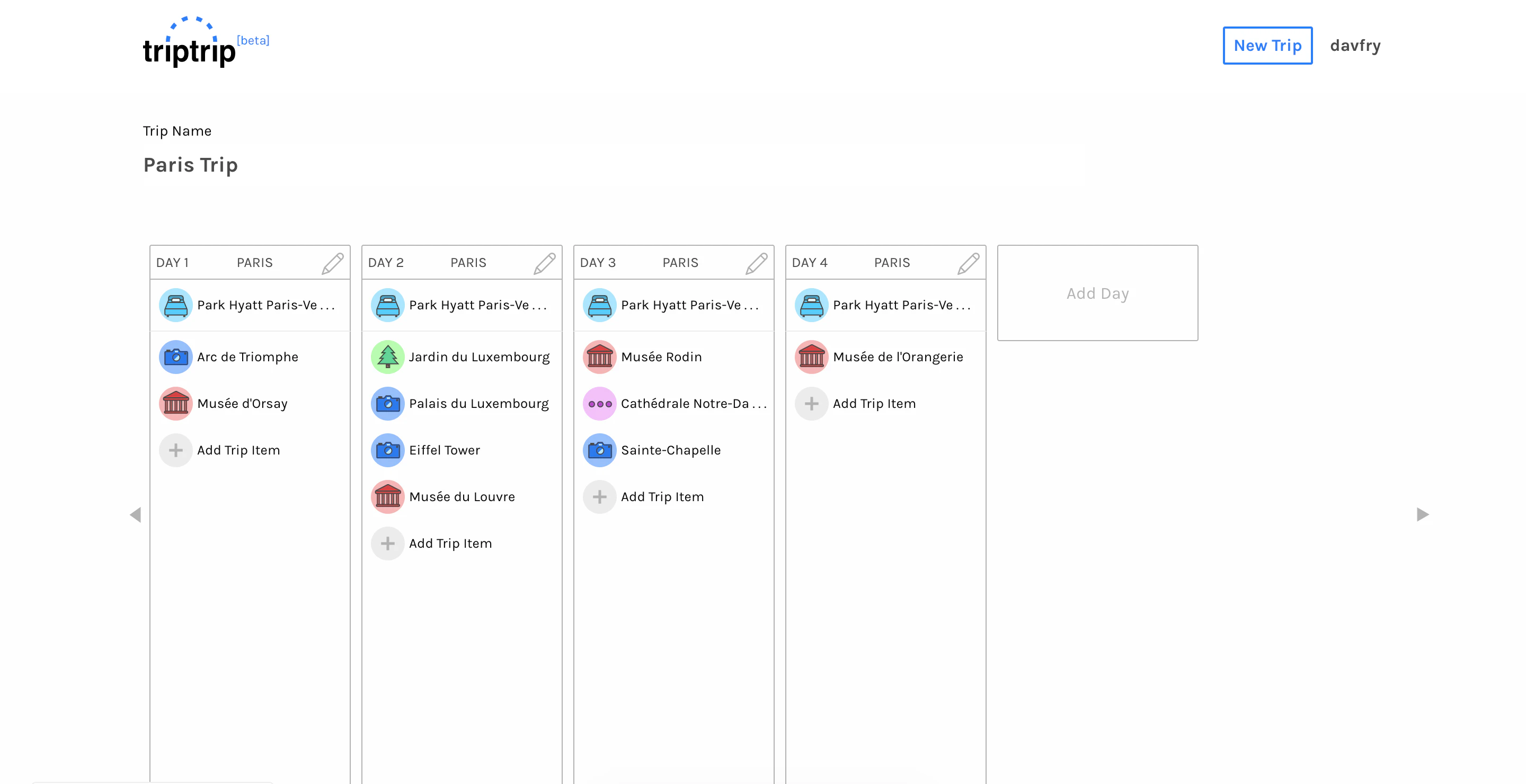Open the Eiffel Tower trip item
Screen dimensions: 1526x784
click(x=445, y=450)
